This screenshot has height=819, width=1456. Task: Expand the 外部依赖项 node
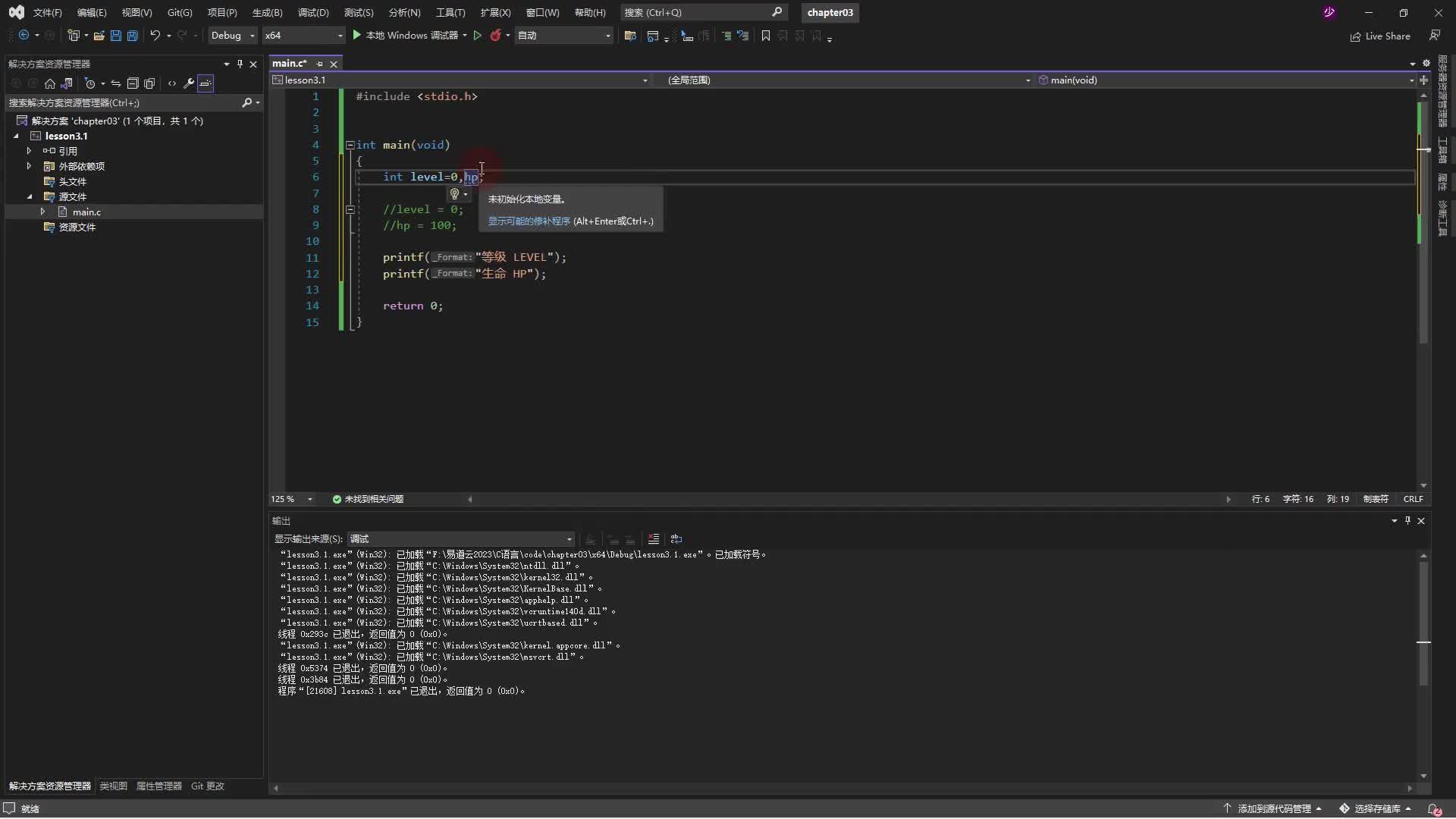point(29,166)
